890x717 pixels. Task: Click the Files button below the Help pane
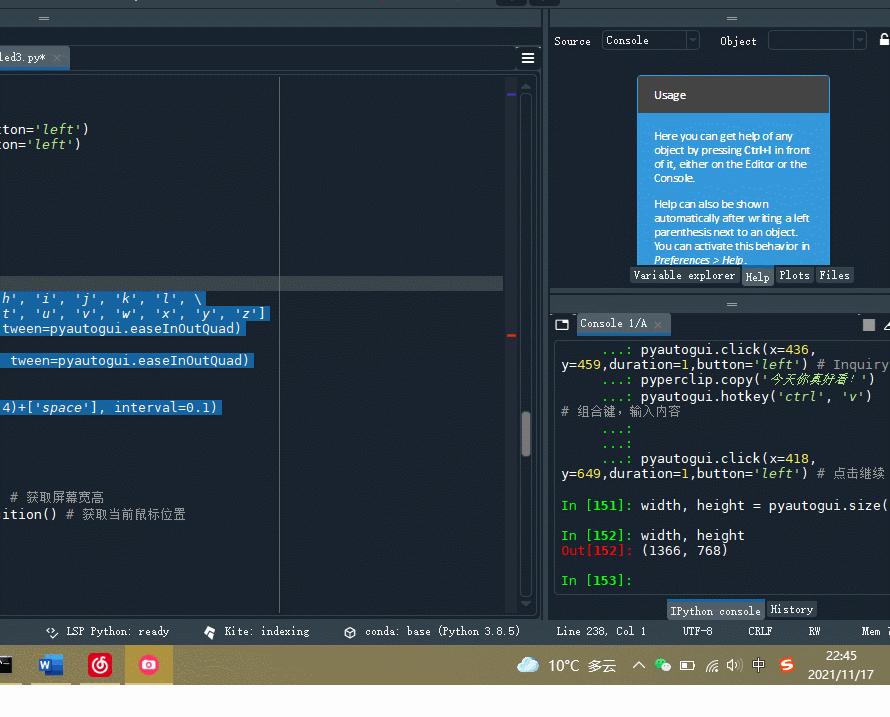(x=835, y=275)
